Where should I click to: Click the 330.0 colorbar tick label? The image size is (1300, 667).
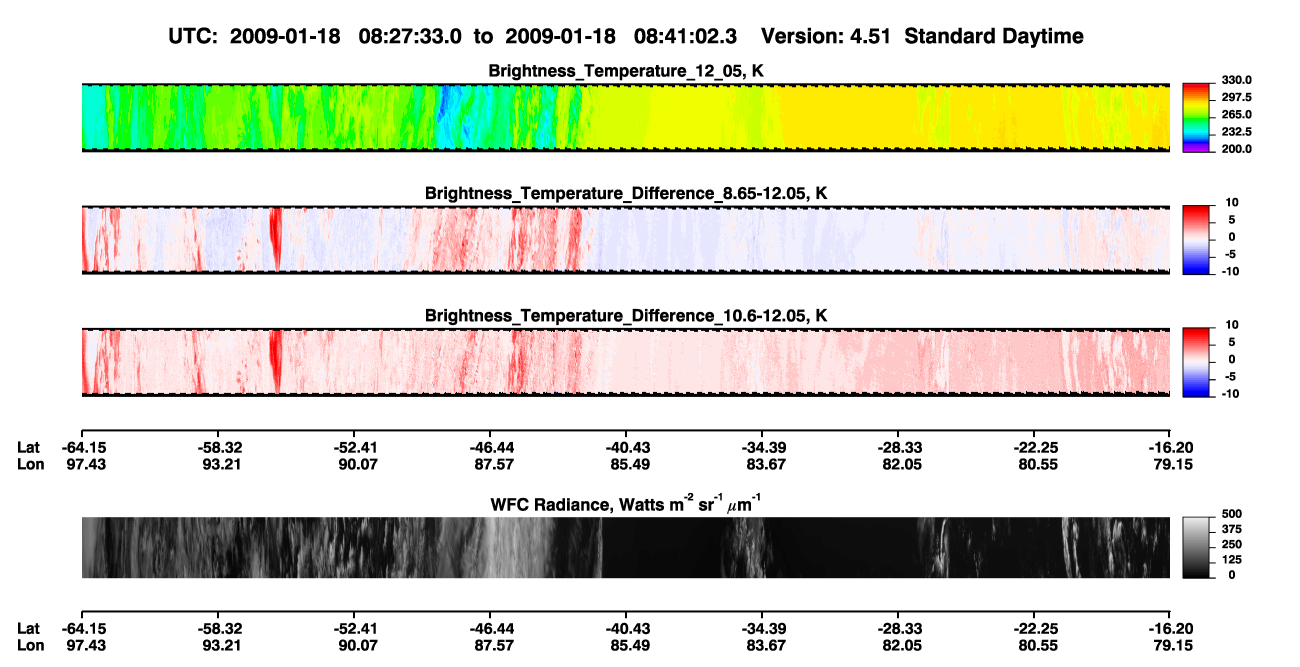1236,80
